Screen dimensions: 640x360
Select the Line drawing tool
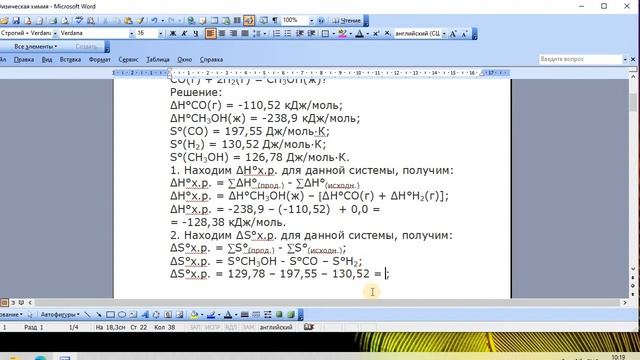coord(87,315)
